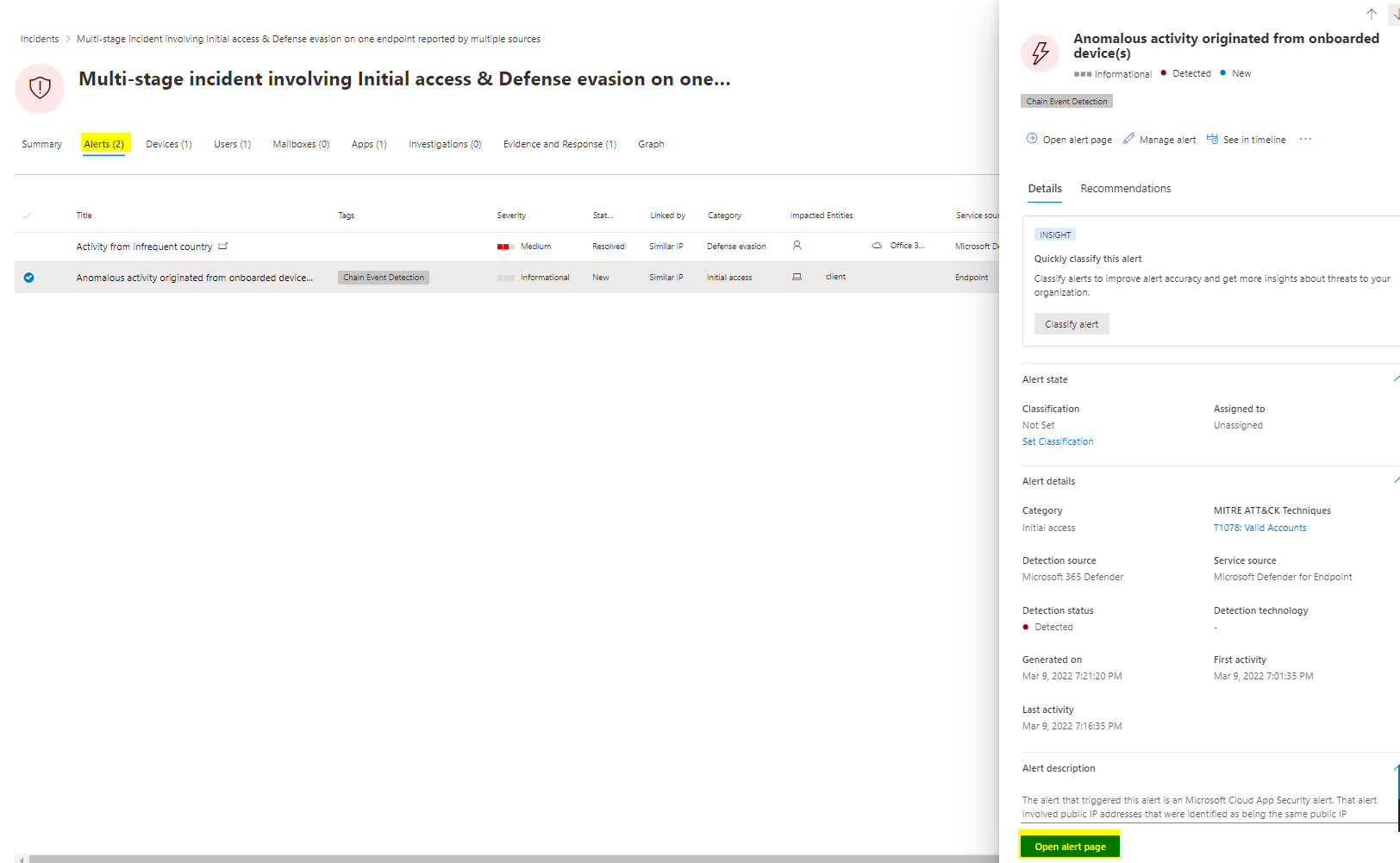
Task: Click the Incidents breadcrumb link
Action: pos(40,39)
